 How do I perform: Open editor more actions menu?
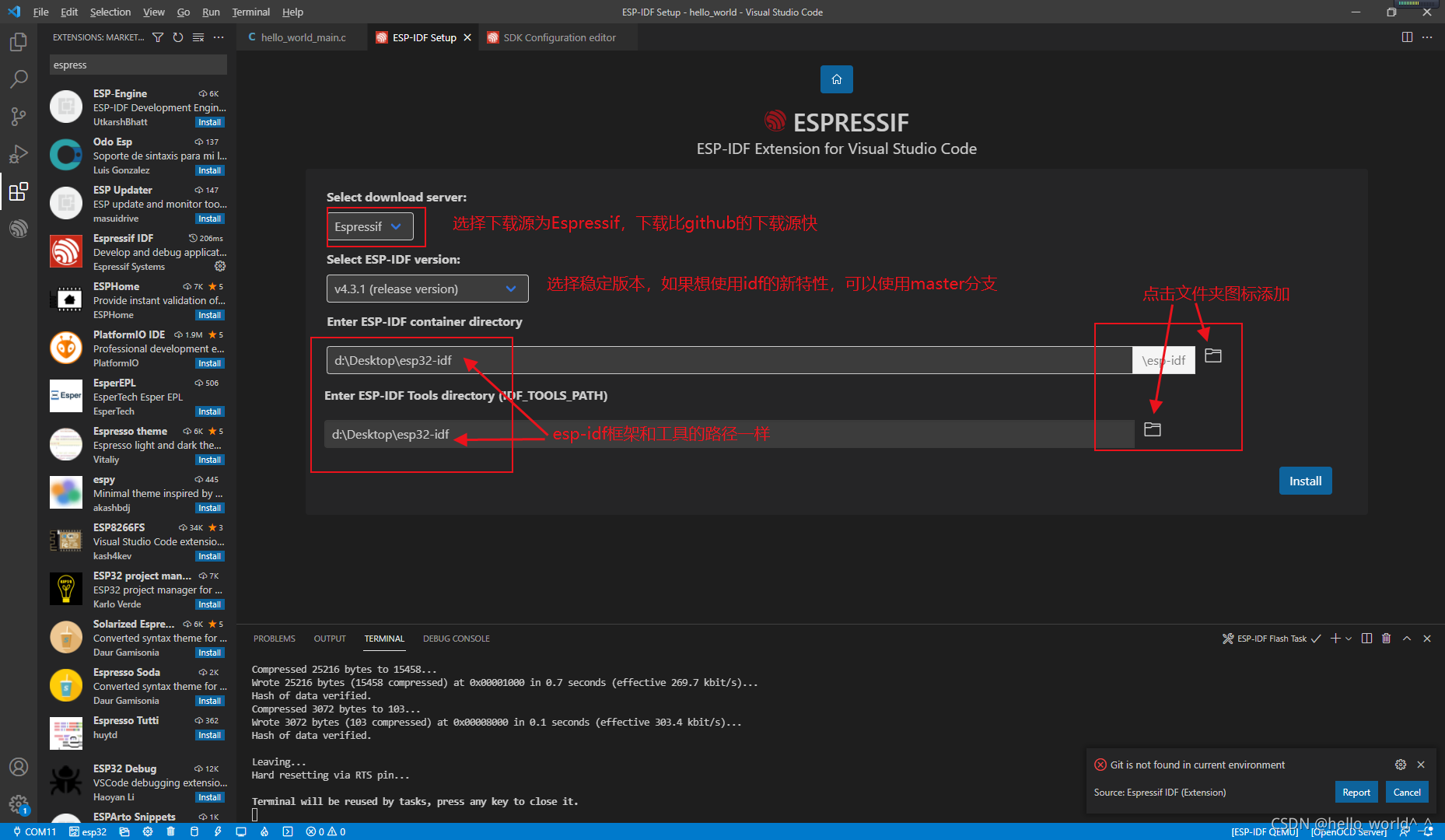tap(1427, 37)
